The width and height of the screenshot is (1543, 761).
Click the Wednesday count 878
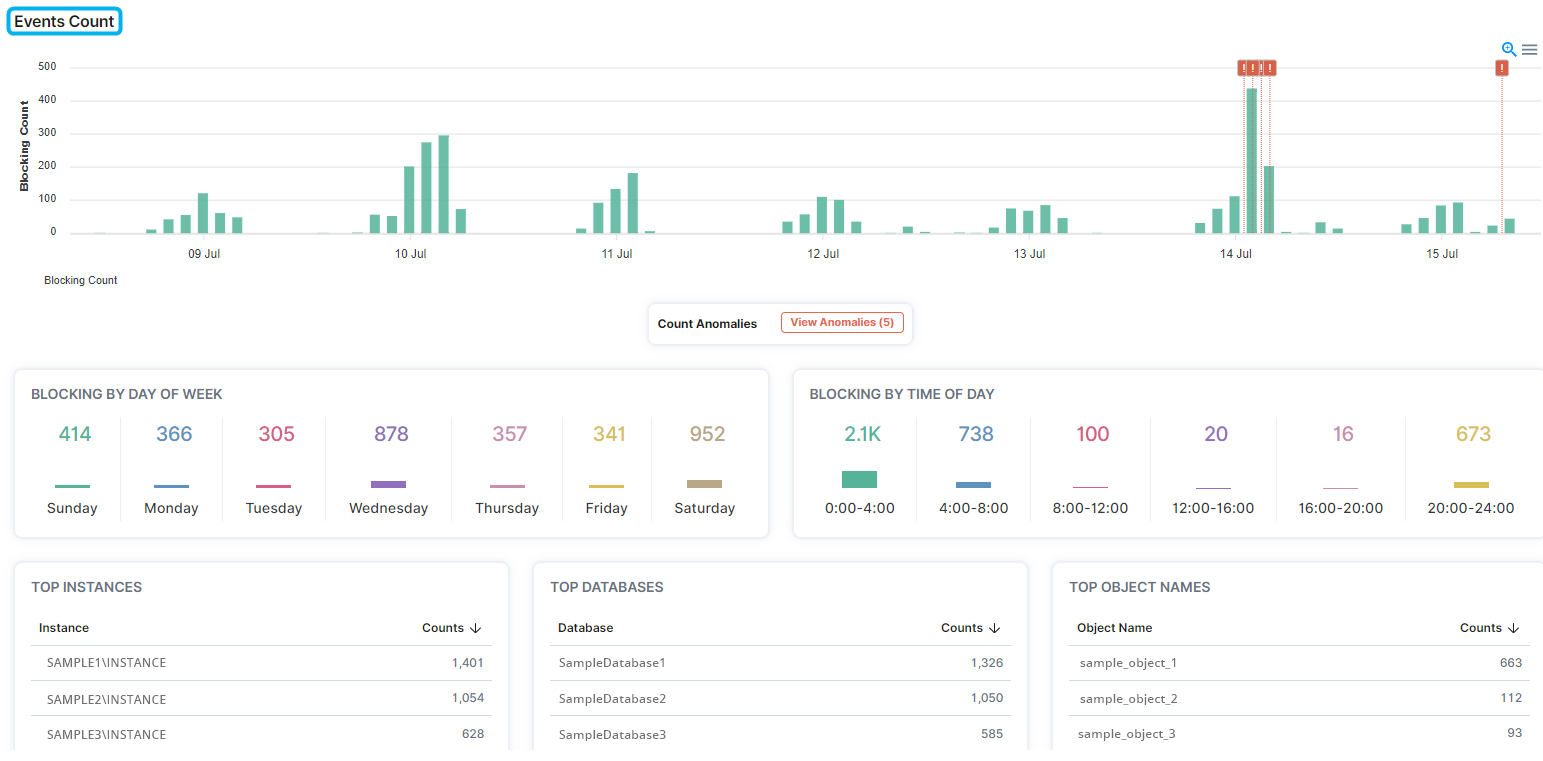(391, 434)
